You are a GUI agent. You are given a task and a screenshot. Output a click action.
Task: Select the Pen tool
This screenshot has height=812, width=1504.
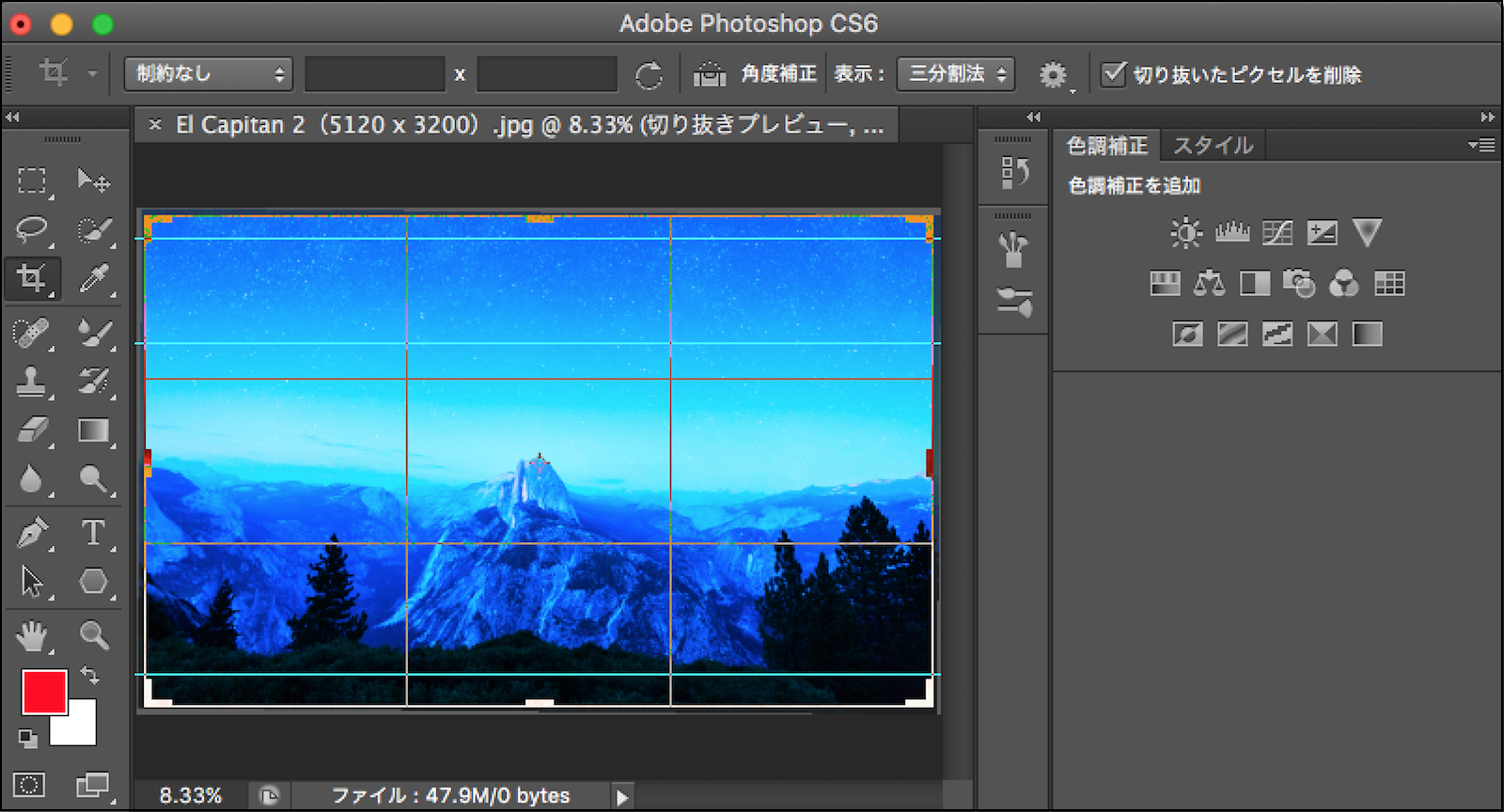pos(32,533)
